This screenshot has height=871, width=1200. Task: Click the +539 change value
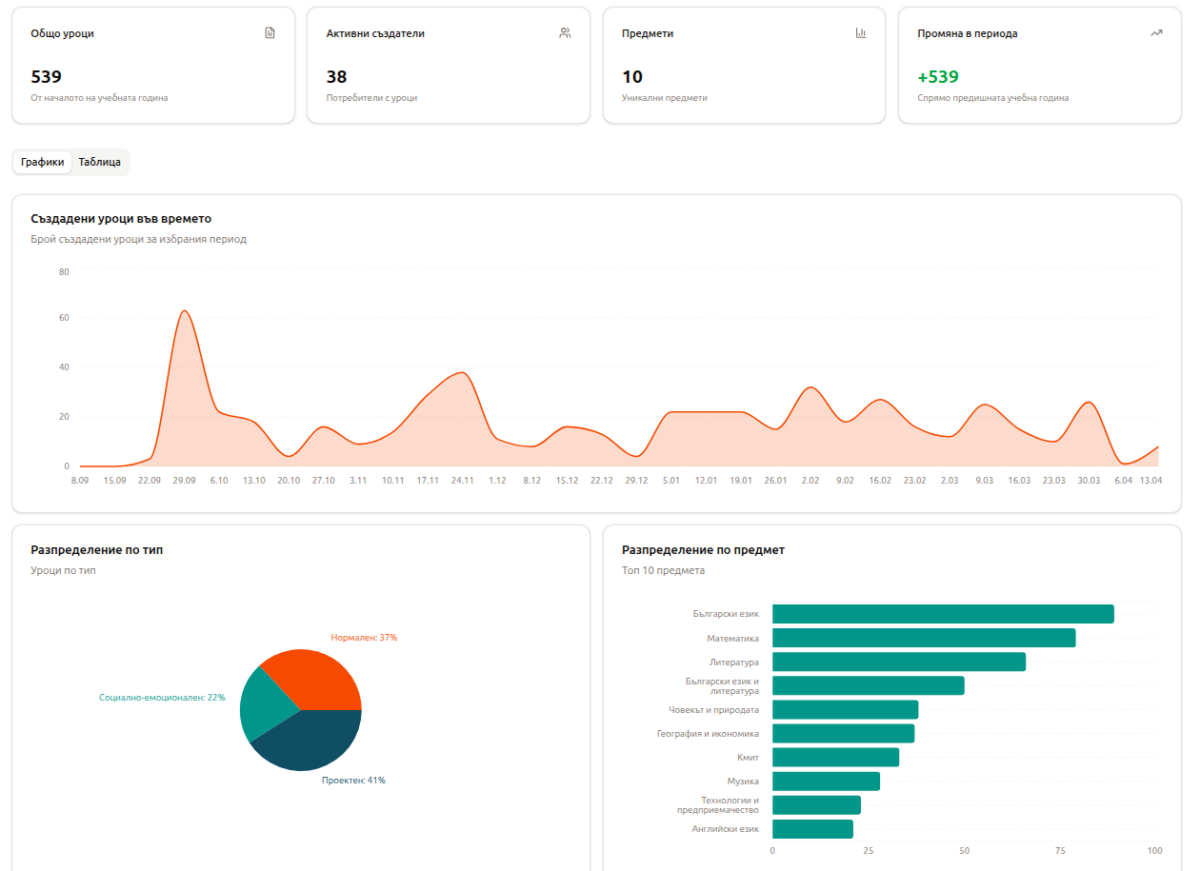pos(938,77)
